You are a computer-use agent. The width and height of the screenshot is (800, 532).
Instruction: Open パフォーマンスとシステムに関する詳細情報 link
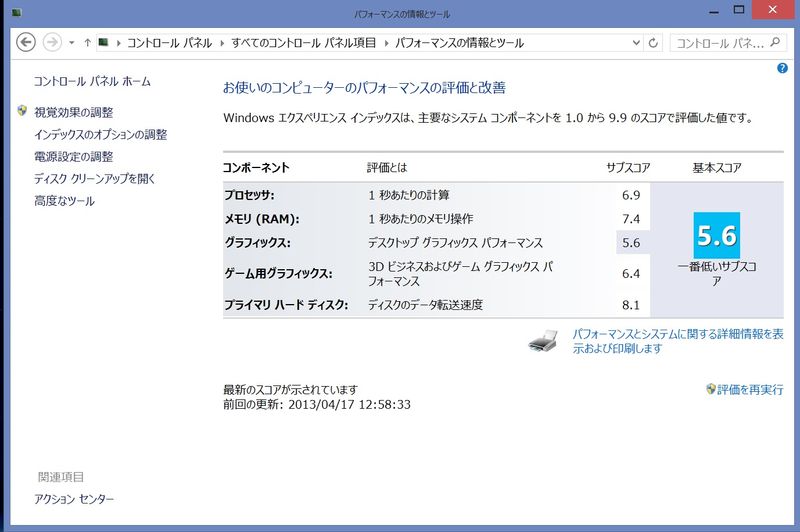coord(678,341)
